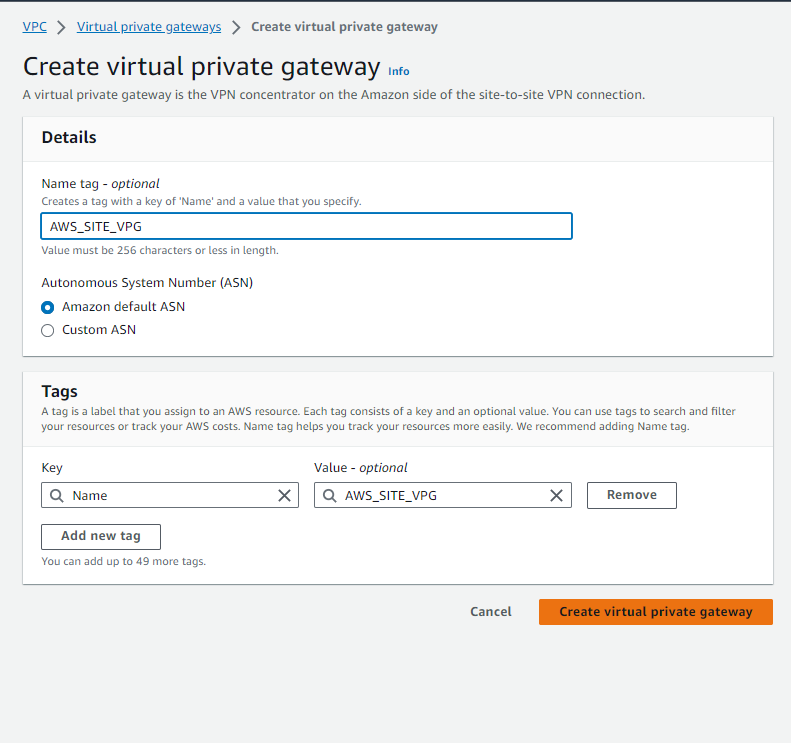Click the current breadcrumb 'Create virtual private gateway'
Viewport: 791px width, 743px height.
point(345,27)
